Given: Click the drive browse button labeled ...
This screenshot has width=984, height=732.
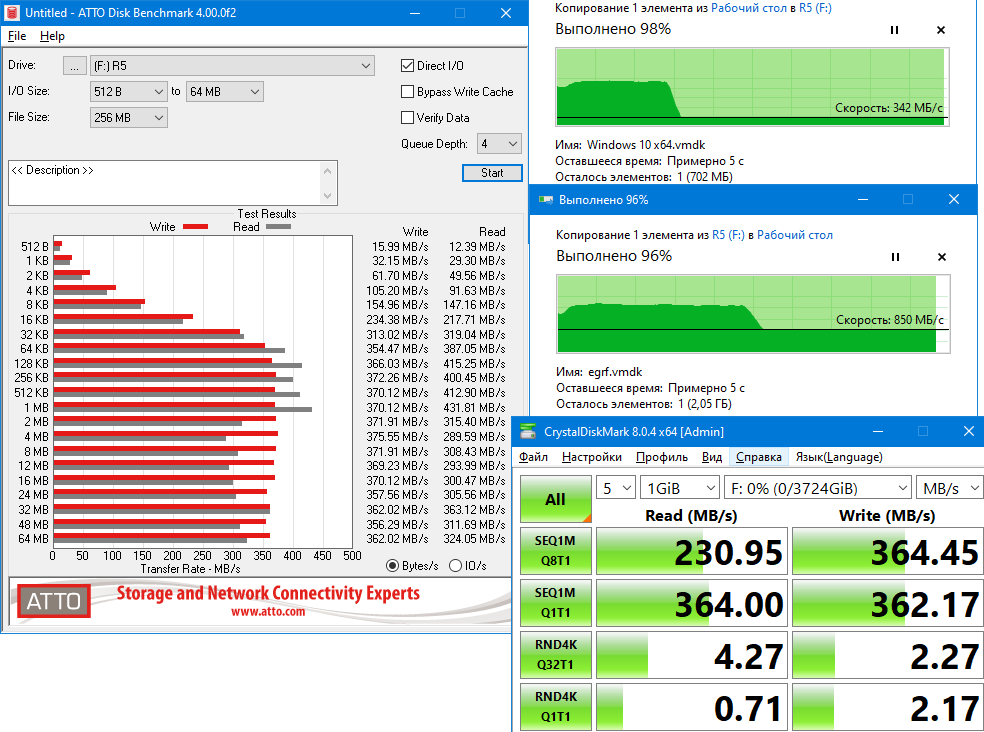Looking at the screenshot, I should [75, 66].
